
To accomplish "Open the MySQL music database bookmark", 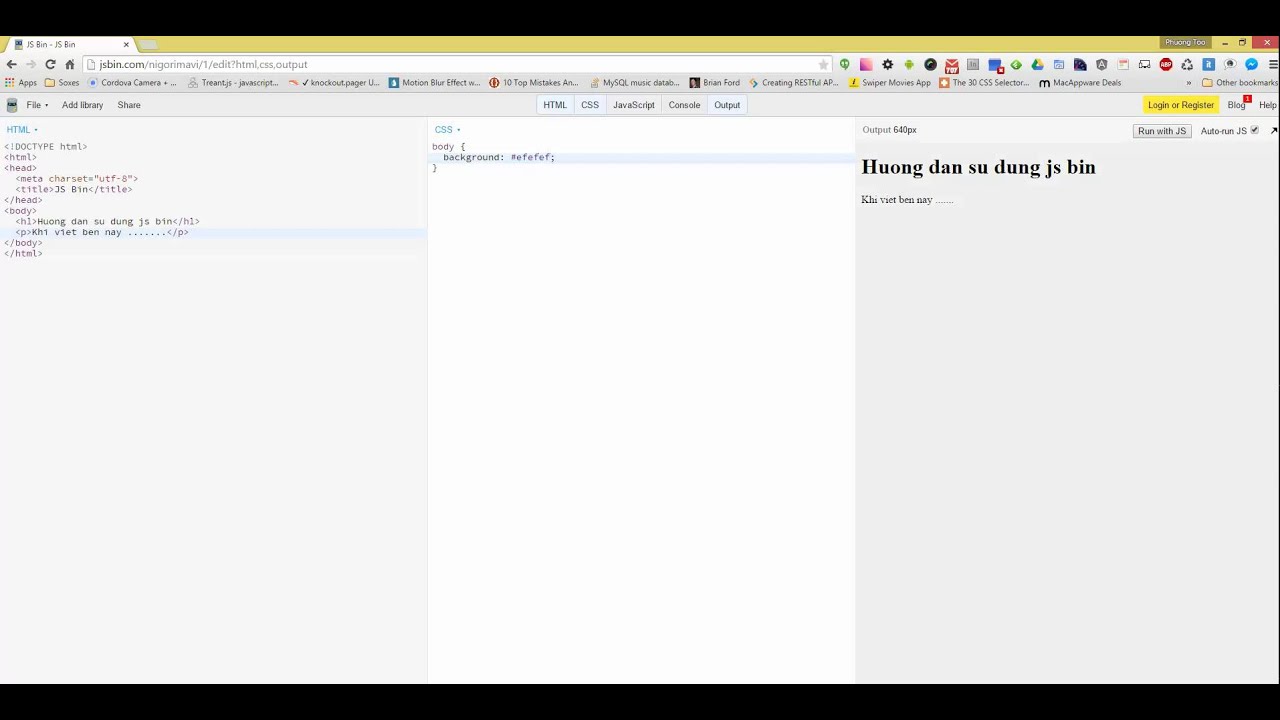I will tap(634, 83).
